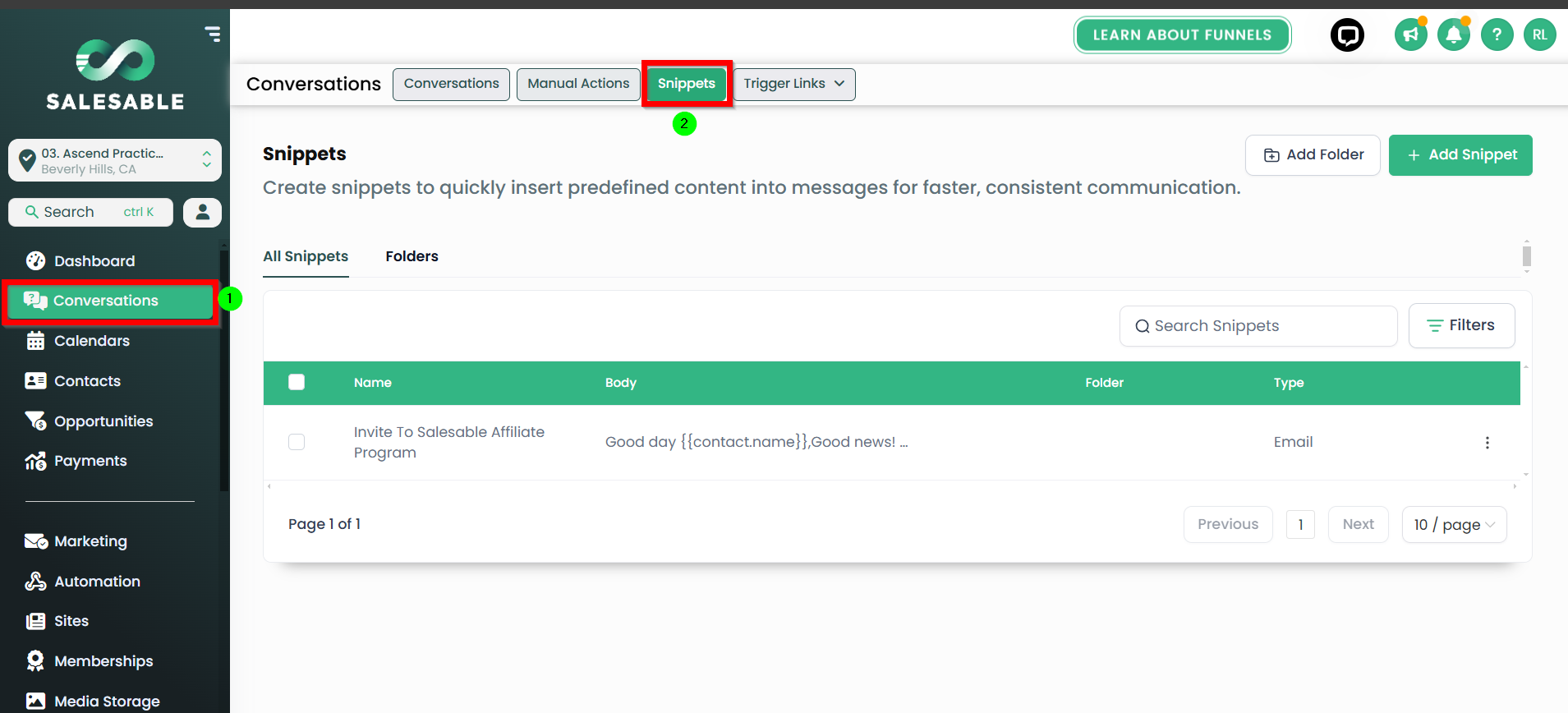Click the Add Folder button
1568x713 pixels.
coord(1313,155)
